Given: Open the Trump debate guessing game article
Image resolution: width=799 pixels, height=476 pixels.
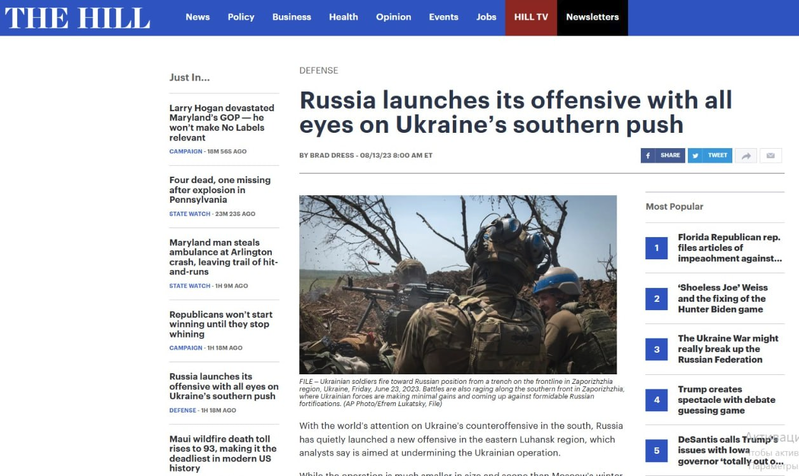Looking at the screenshot, I should tap(726, 400).
